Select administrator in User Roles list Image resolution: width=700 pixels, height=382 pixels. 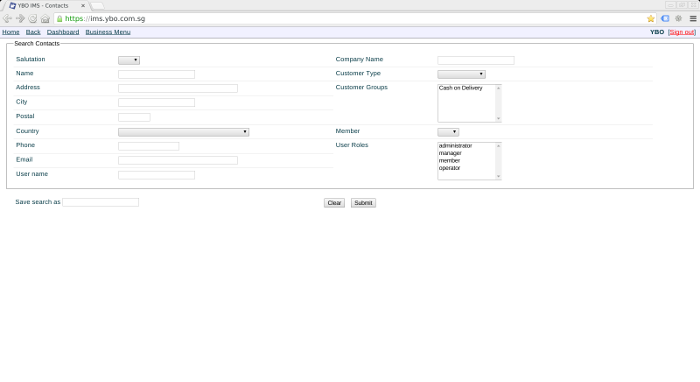click(x=455, y=146)
